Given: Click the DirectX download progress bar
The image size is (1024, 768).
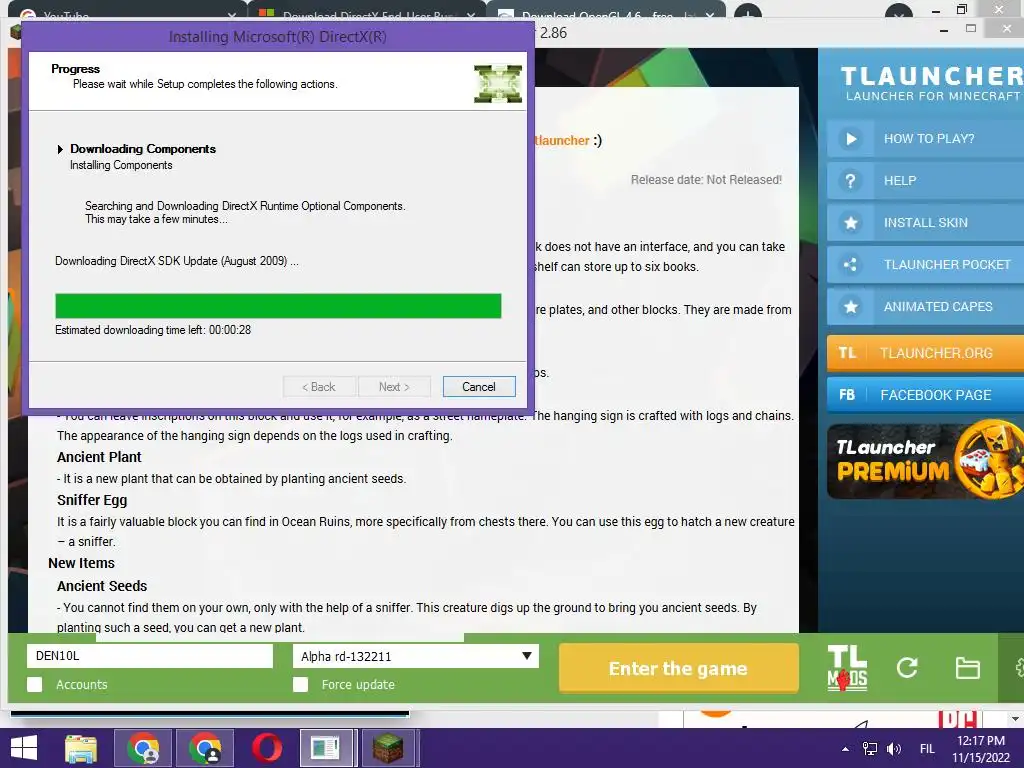Looking at the screenshot, I should point(278,306).
